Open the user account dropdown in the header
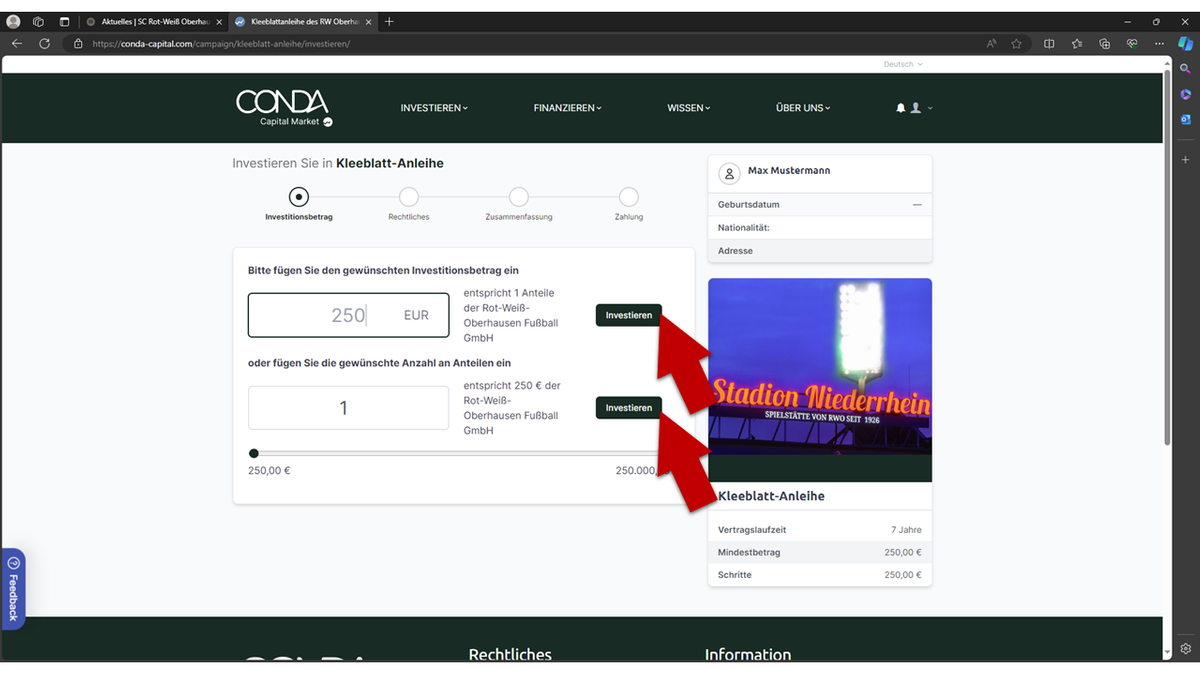The width and height of the screenshot is (1200, 675). pos(921,108)
